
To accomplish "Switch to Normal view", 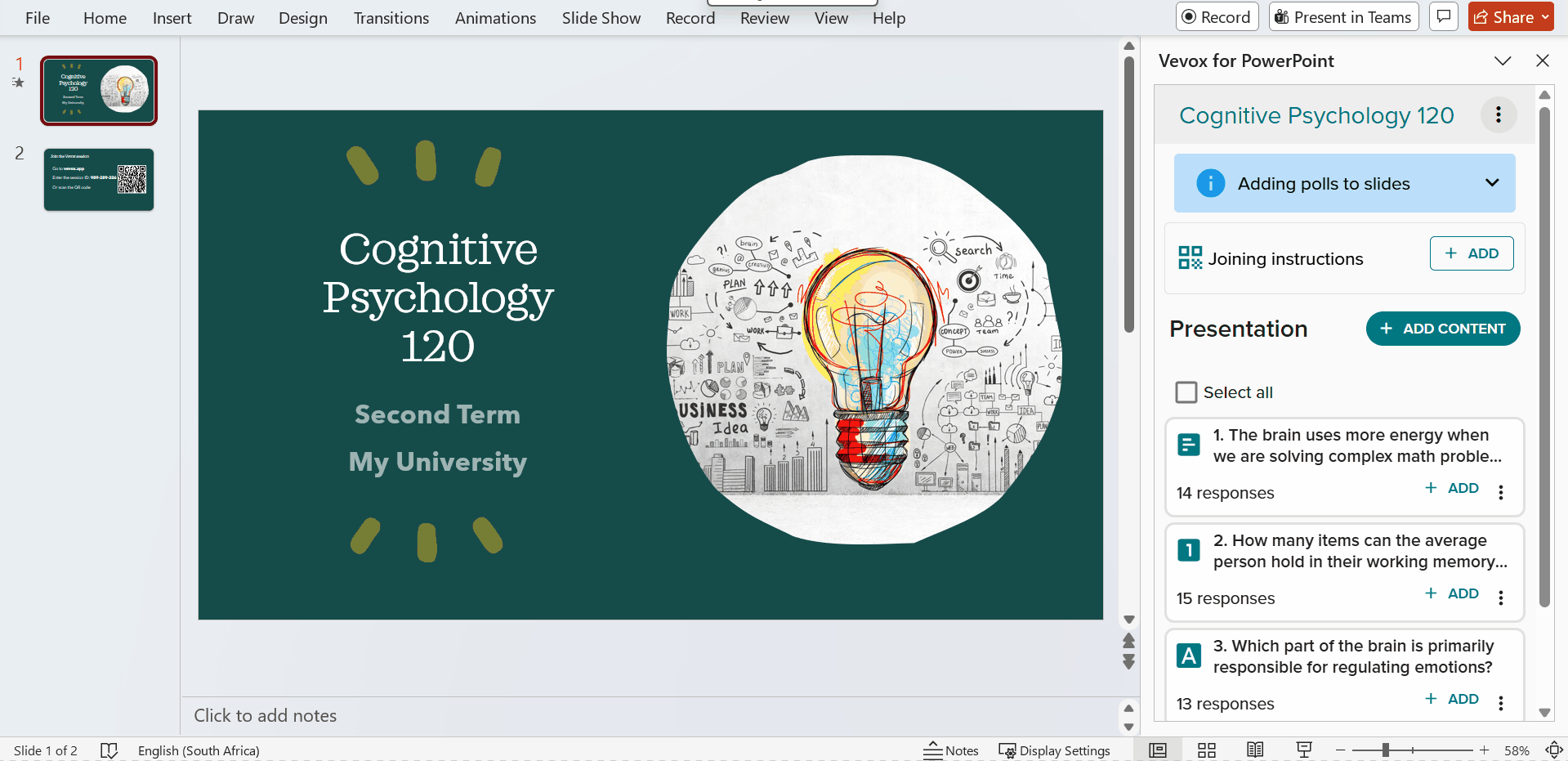I will click(1158, 750).
